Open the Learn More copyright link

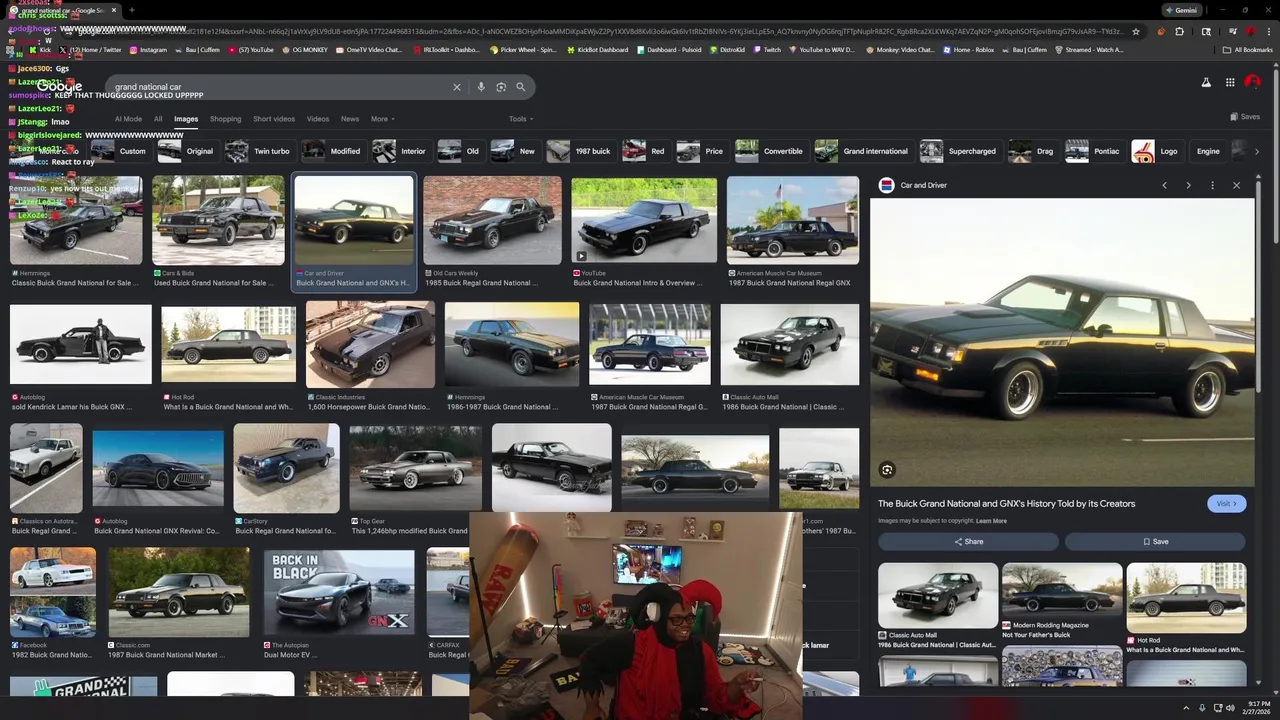pyautogui.click(x=991, y=521)
